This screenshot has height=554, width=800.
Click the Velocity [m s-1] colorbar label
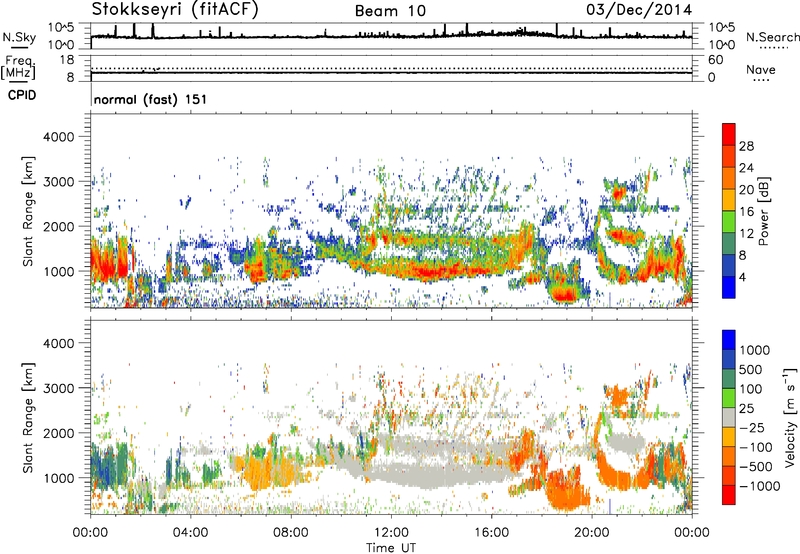tap(790, 417)
